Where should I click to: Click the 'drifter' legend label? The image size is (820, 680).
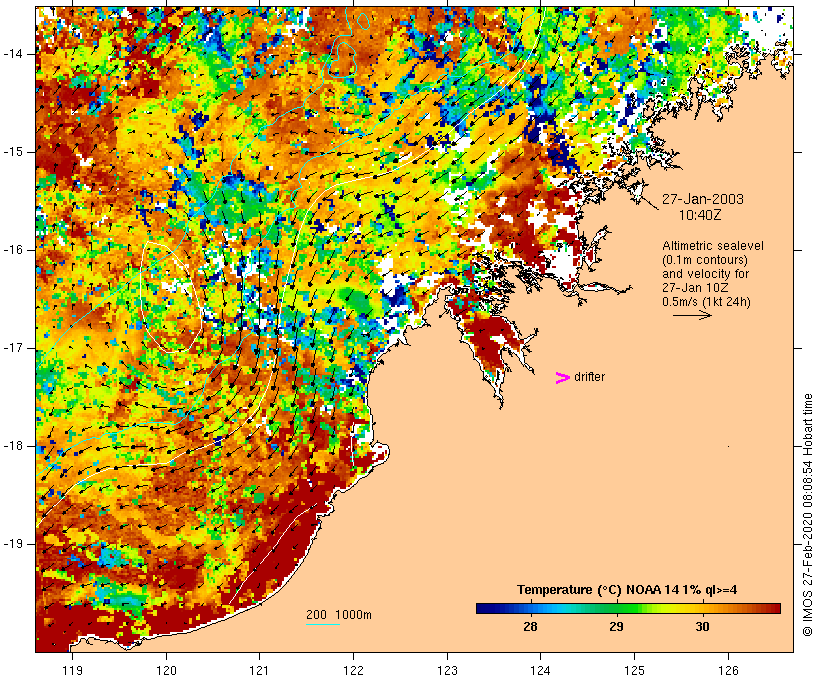(x=589, y=377)
